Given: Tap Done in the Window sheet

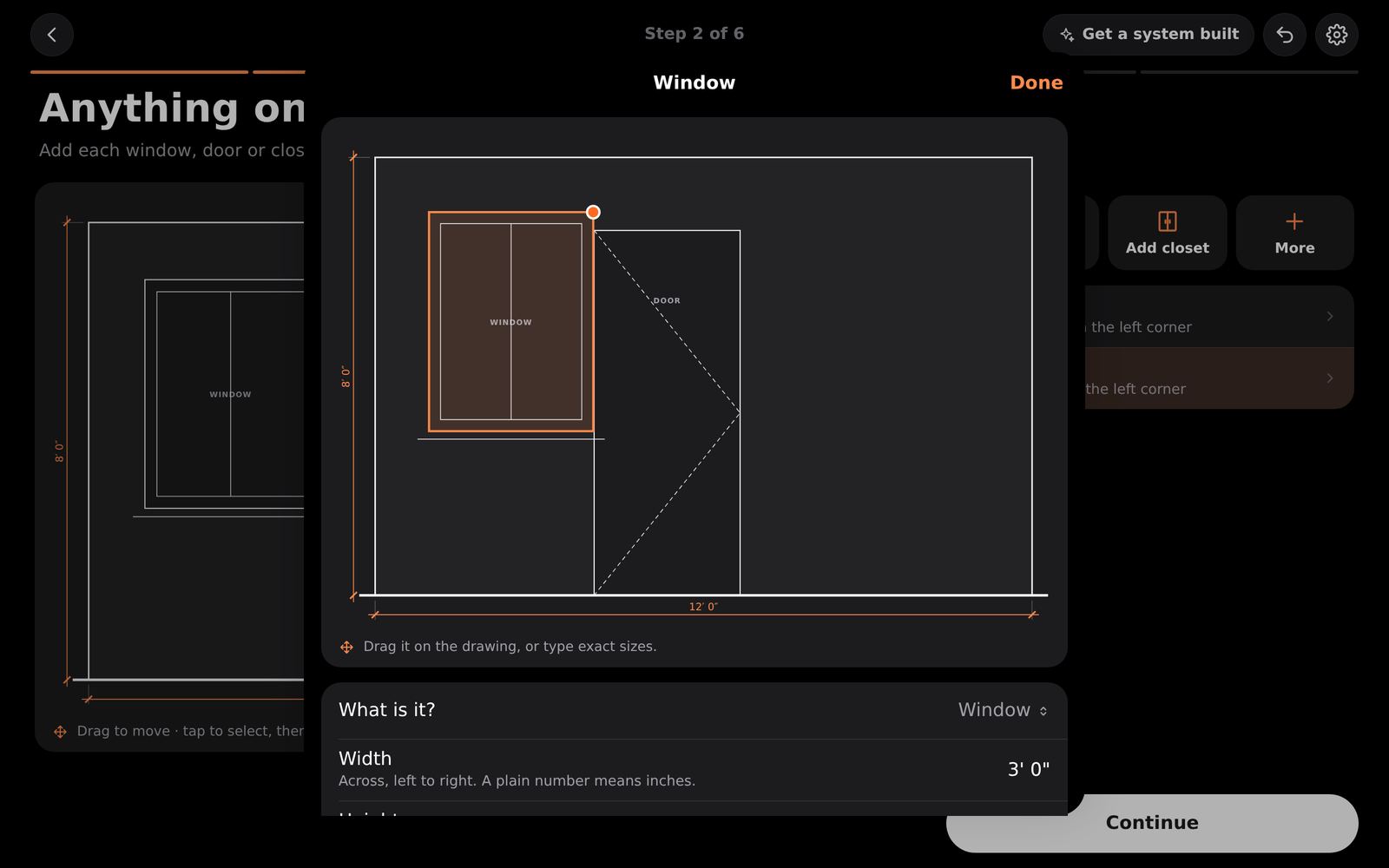Looking at the screenshot, I should pyautogui.click(x=1037, y=82).
